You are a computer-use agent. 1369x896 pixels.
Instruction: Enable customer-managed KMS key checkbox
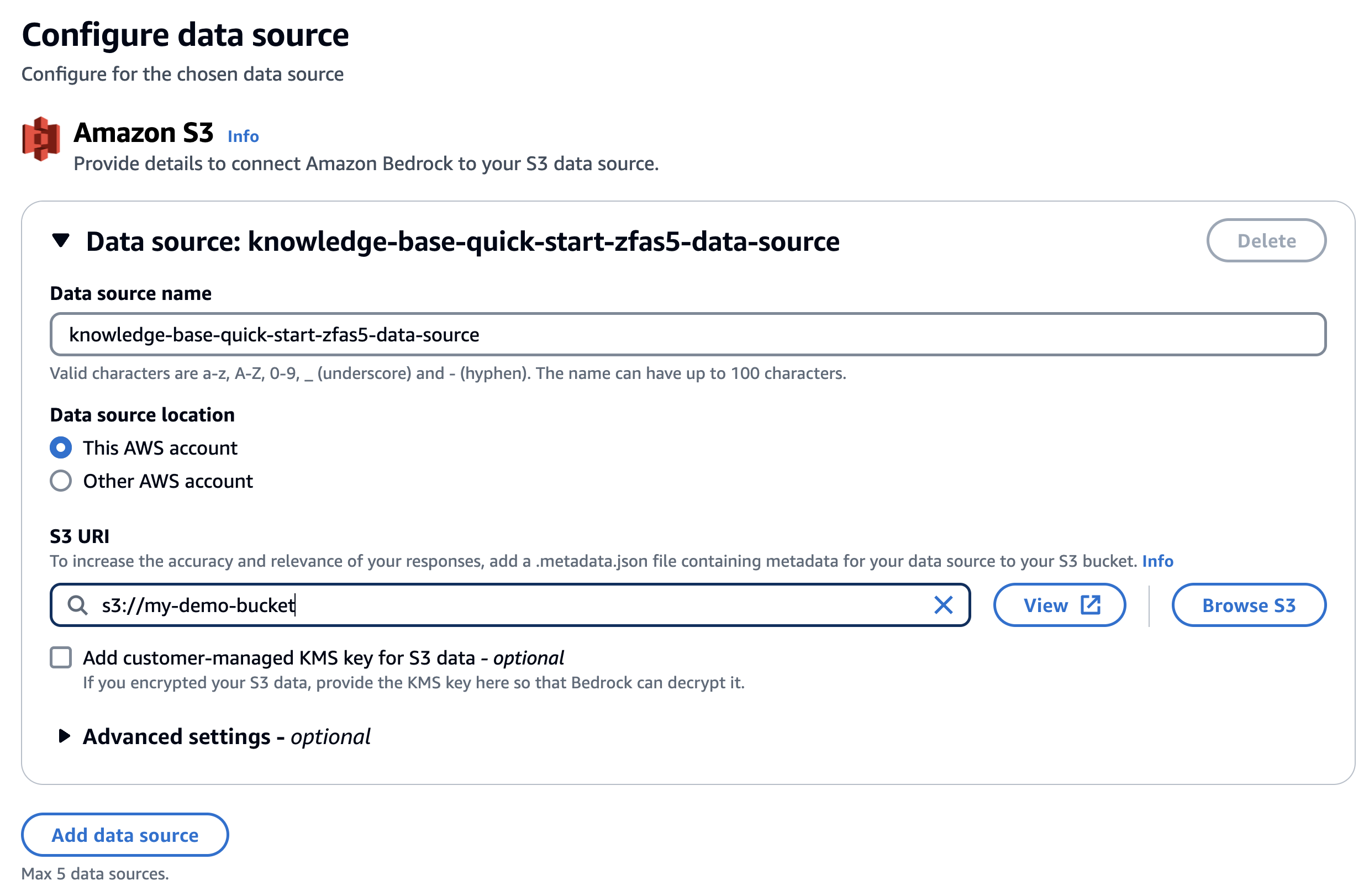pyautogui.click(x=61, y=657)
